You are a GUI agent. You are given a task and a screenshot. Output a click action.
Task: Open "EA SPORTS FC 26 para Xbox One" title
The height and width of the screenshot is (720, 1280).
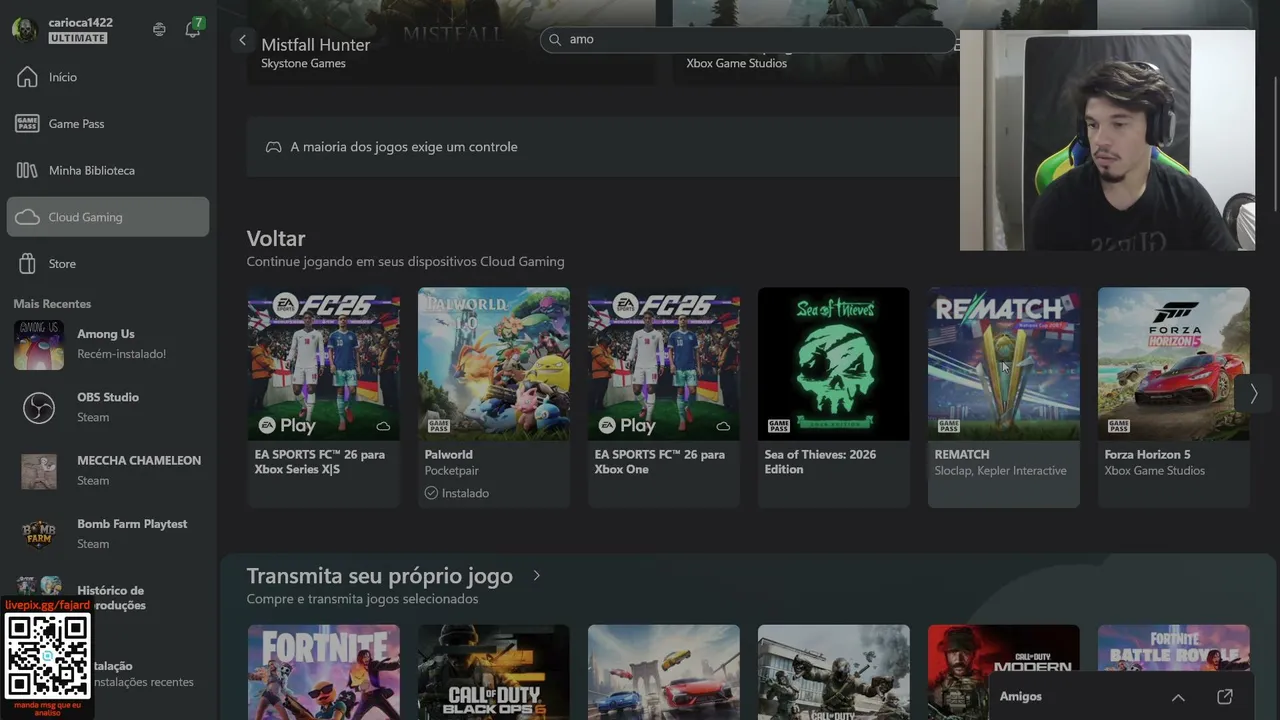[x=660, y=462]
